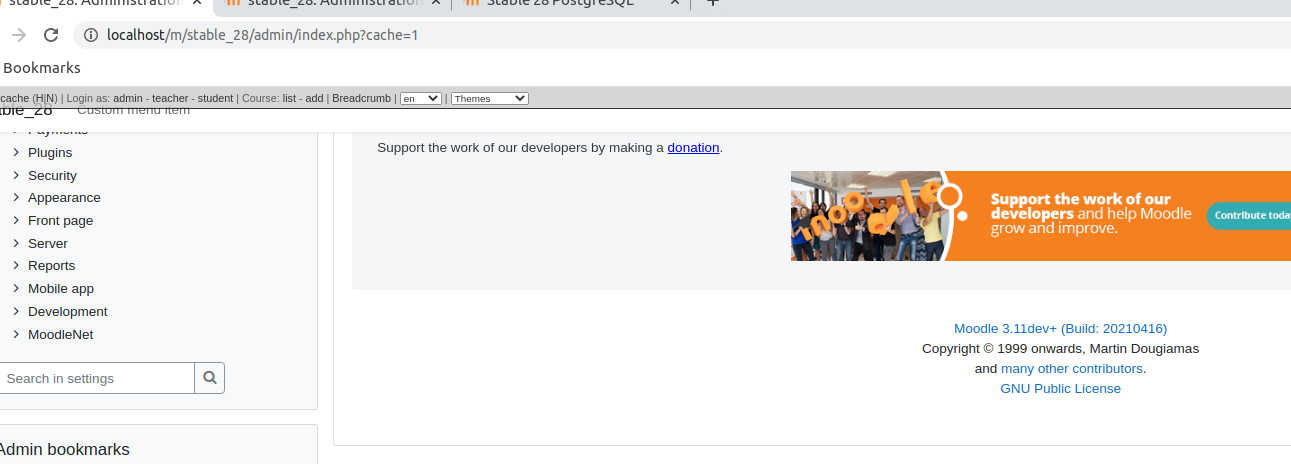Click the search magnifier button in settings

[x=210, y=378]
